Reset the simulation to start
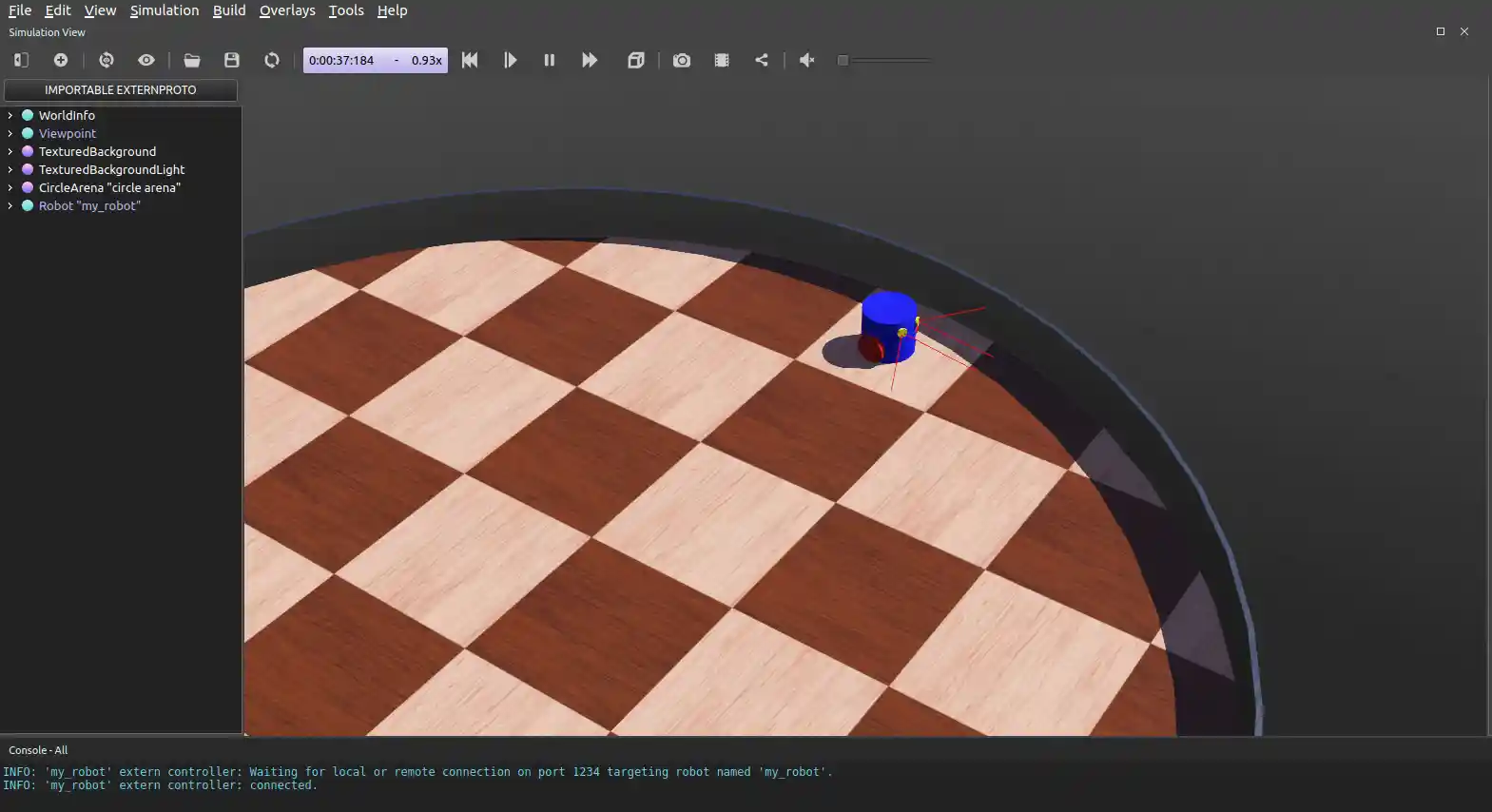This screenshot has height=812, width=1492. (470, 60)
